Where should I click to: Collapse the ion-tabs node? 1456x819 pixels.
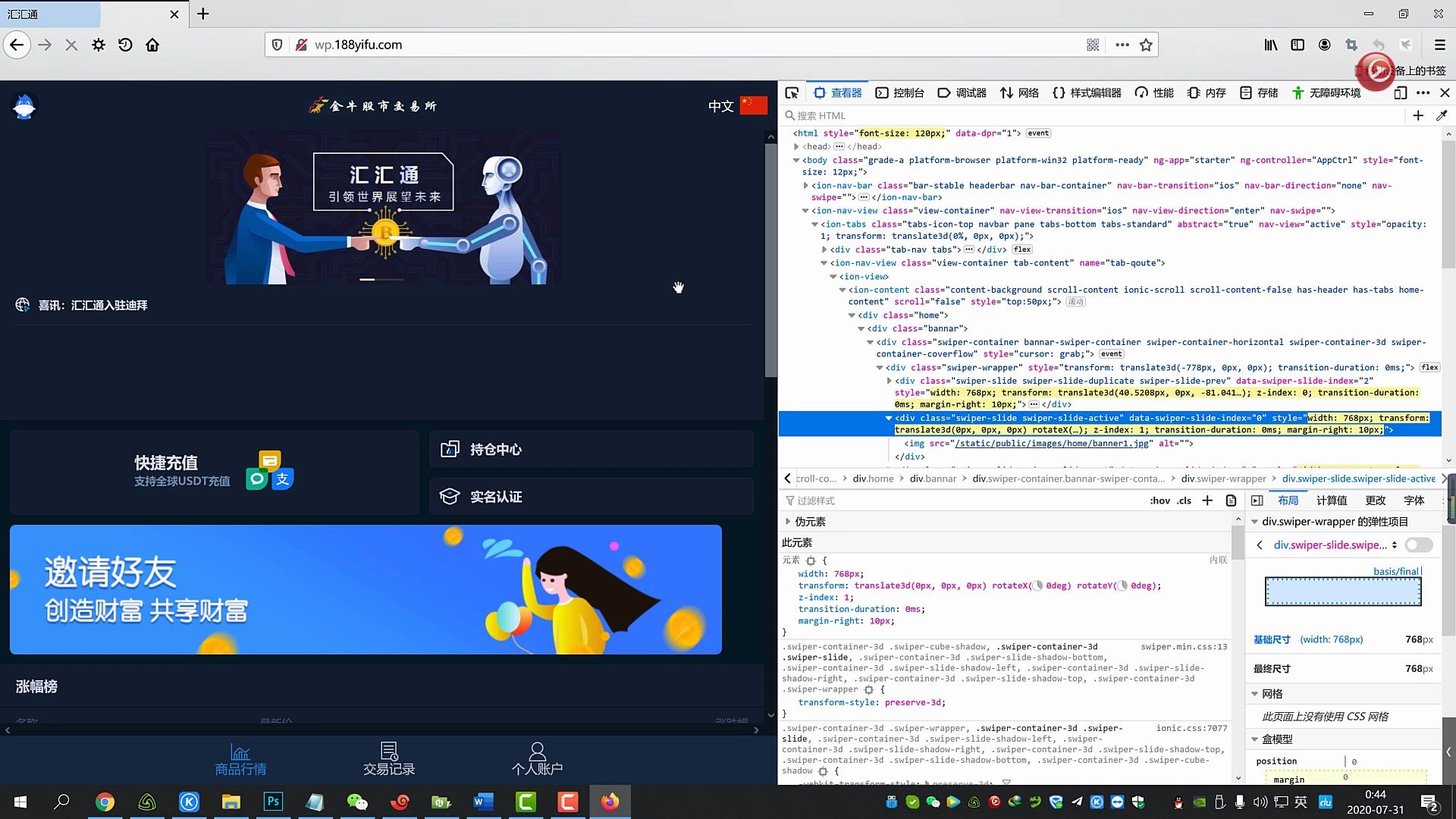click(x=815, y=224)
